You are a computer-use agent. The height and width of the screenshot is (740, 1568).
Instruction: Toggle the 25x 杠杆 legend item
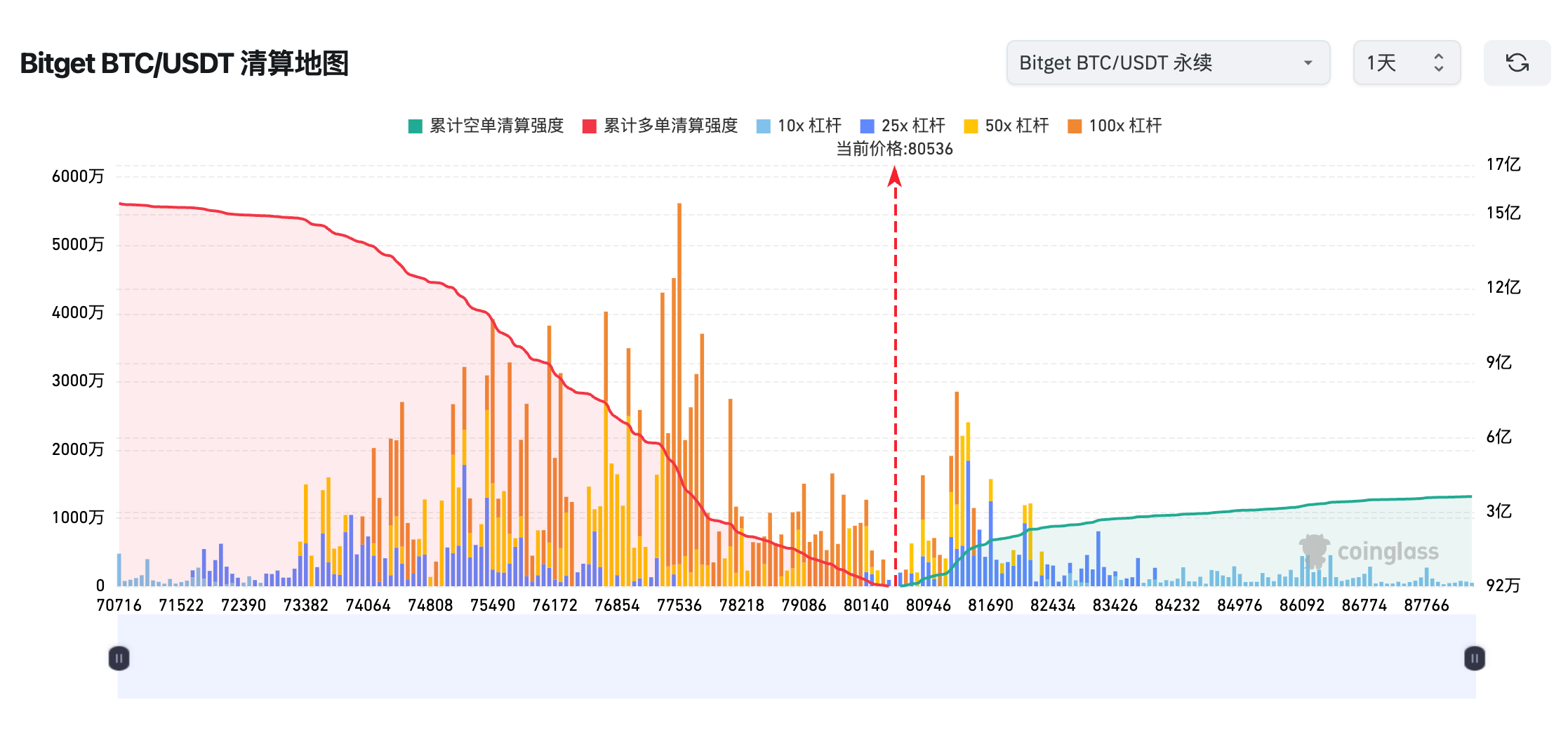pyautogui.click(x=903, y=126)
